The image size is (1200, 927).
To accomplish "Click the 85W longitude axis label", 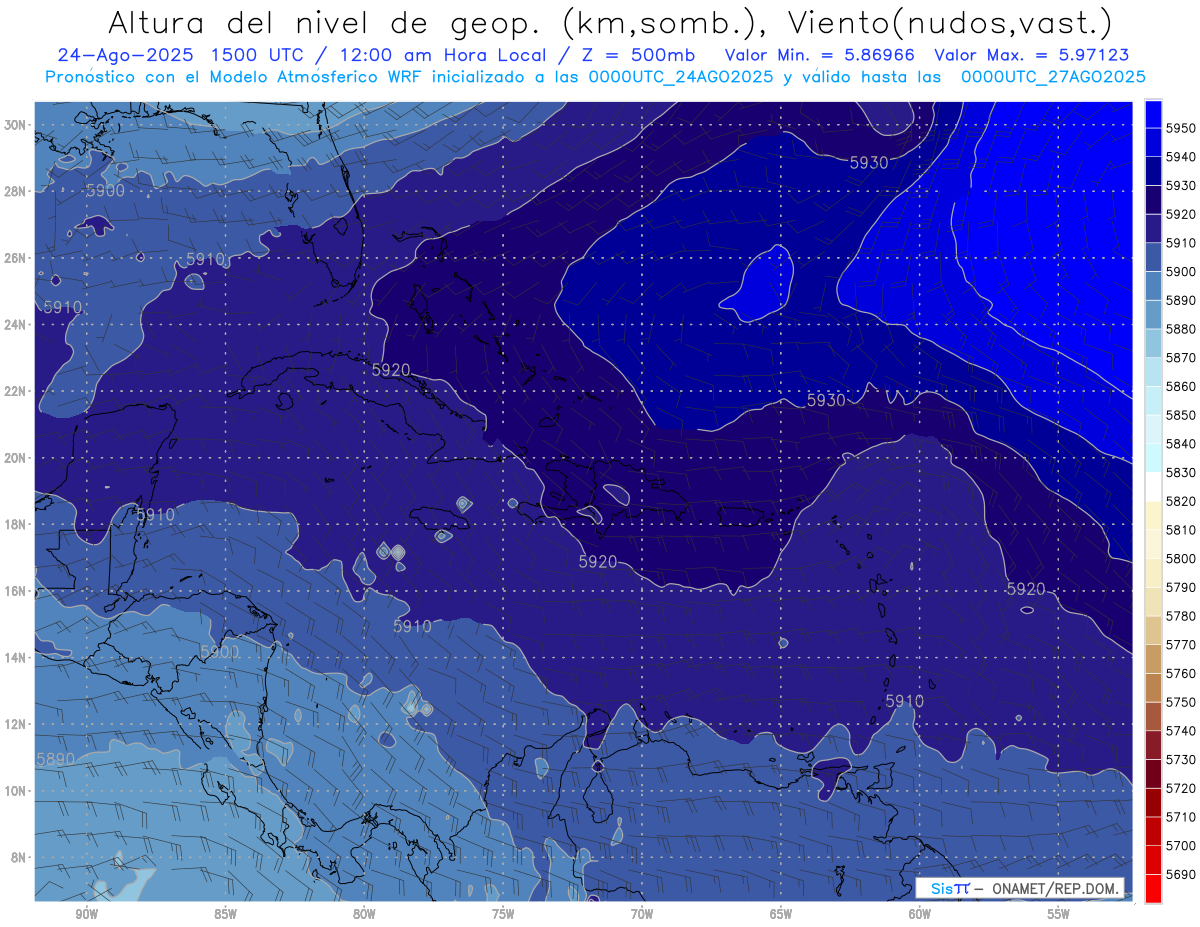I will pyautogui.click(x=225, y=914).
